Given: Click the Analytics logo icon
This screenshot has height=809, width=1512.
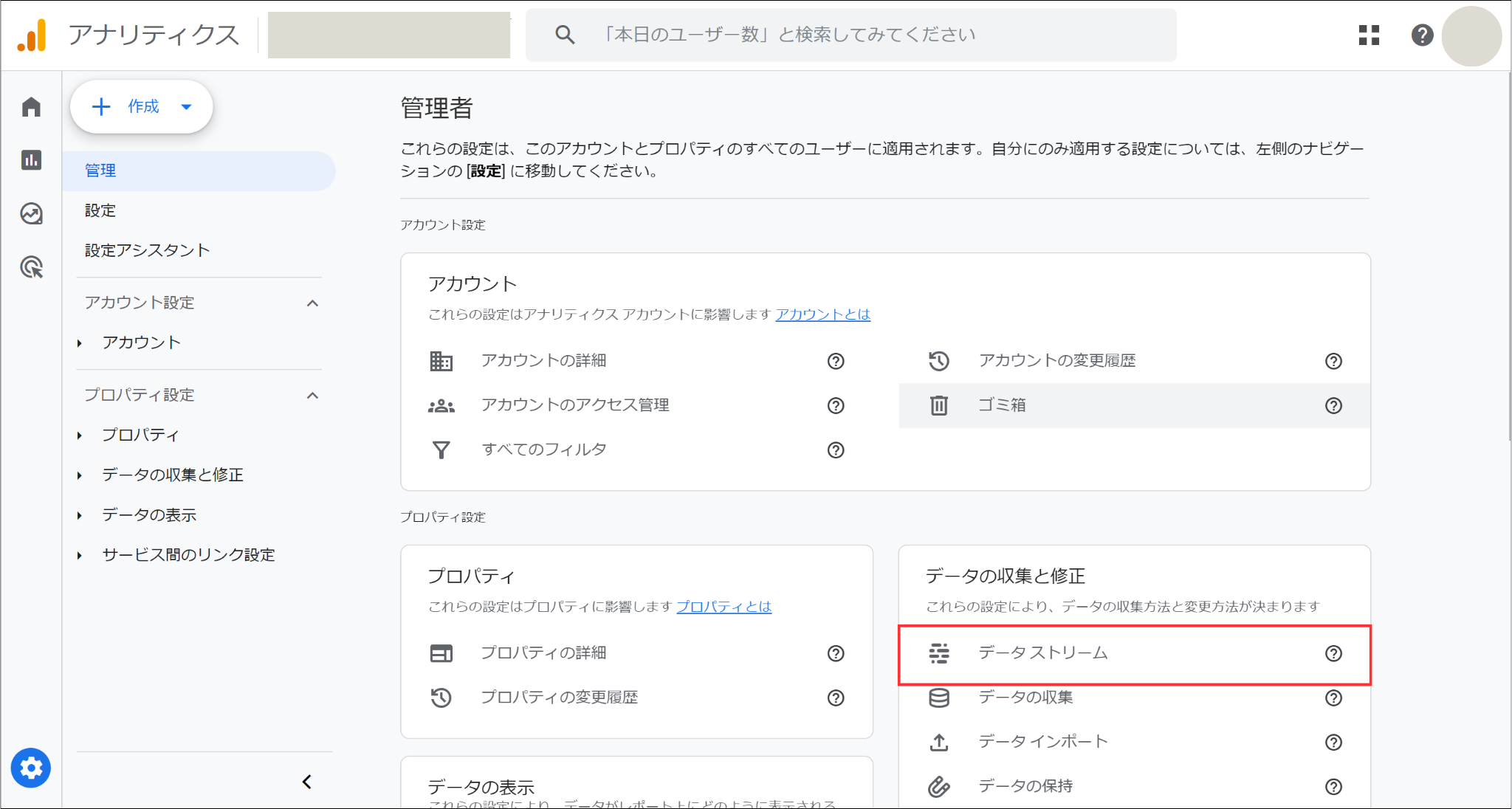Looking at the screenshot, I should (x=32, y=35).
